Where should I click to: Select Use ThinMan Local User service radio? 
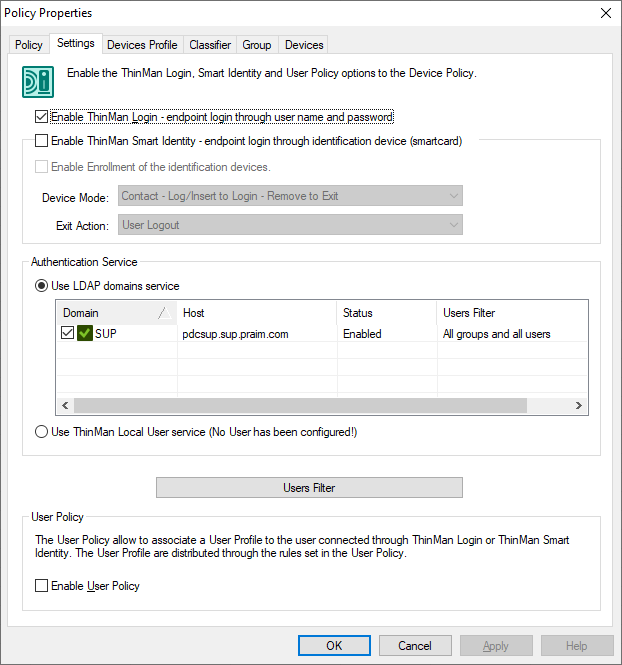41,432
